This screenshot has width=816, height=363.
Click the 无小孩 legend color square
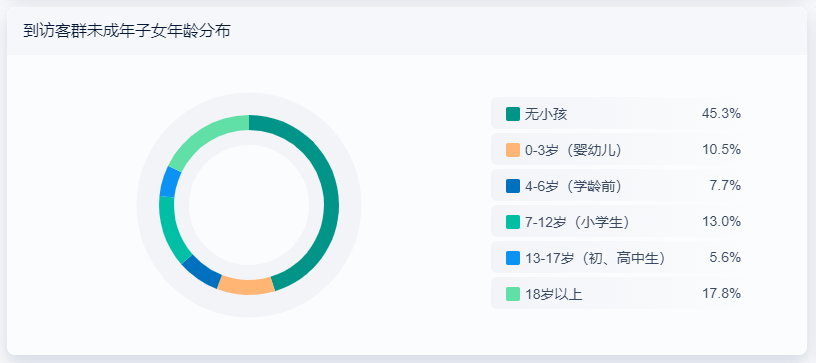[x=513, y=114]
